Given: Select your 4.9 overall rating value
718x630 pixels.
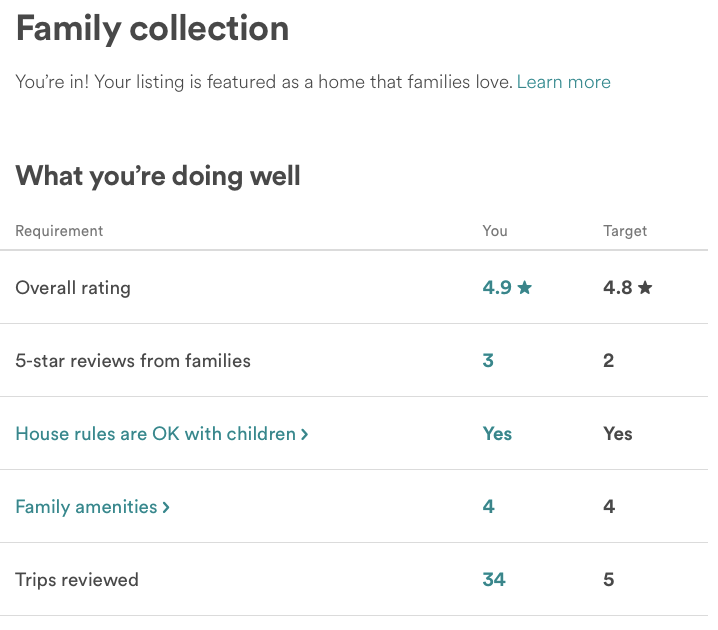Looking at the screenshot, I should point(497,288).
